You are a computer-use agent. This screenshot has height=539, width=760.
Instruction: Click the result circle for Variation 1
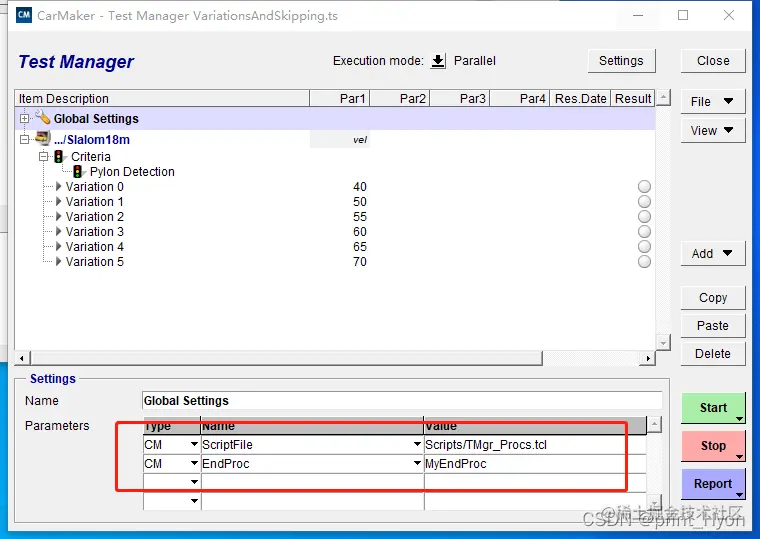(644, 202)
